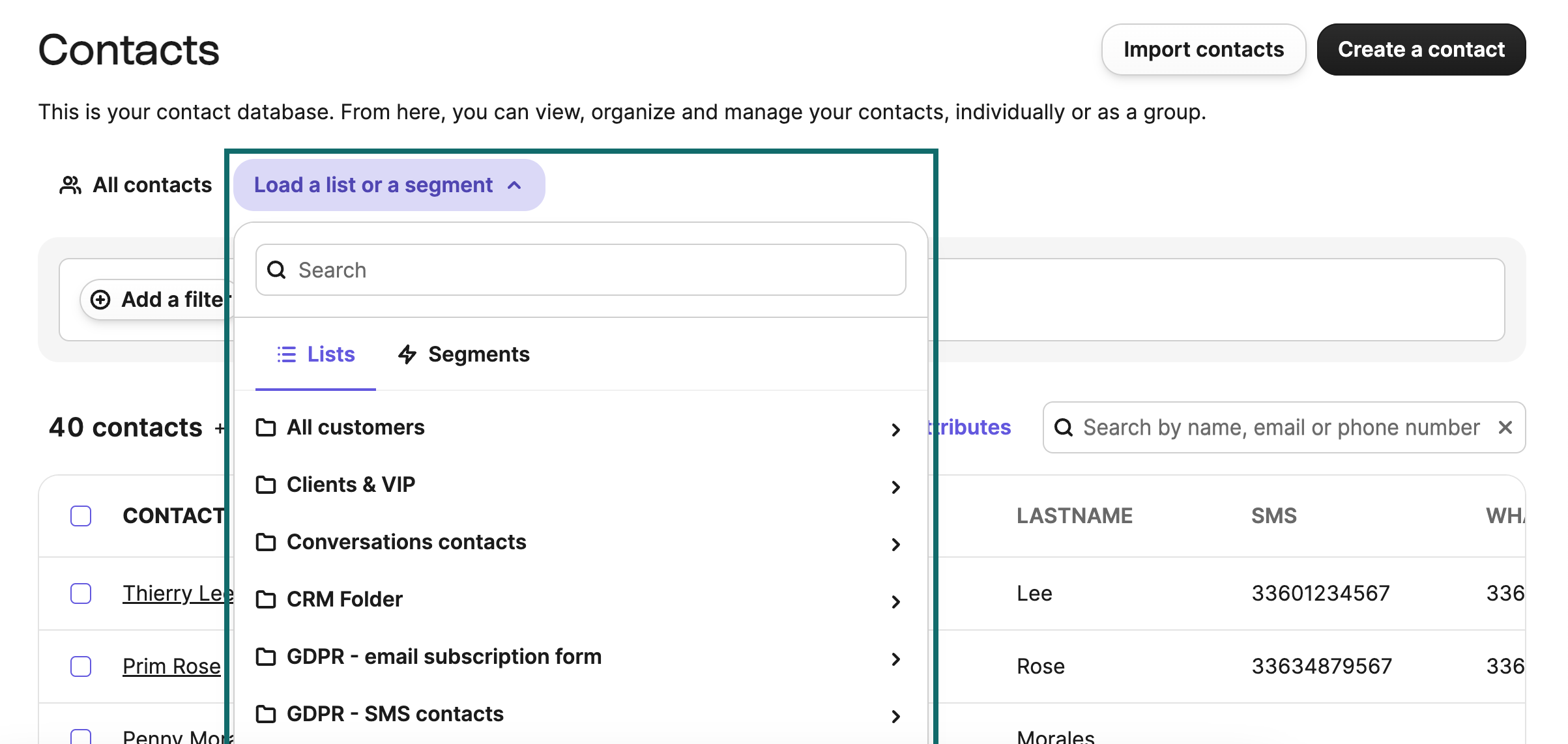
Task: Expand the CRM Folder chevron
Action: tap(896, 601)
